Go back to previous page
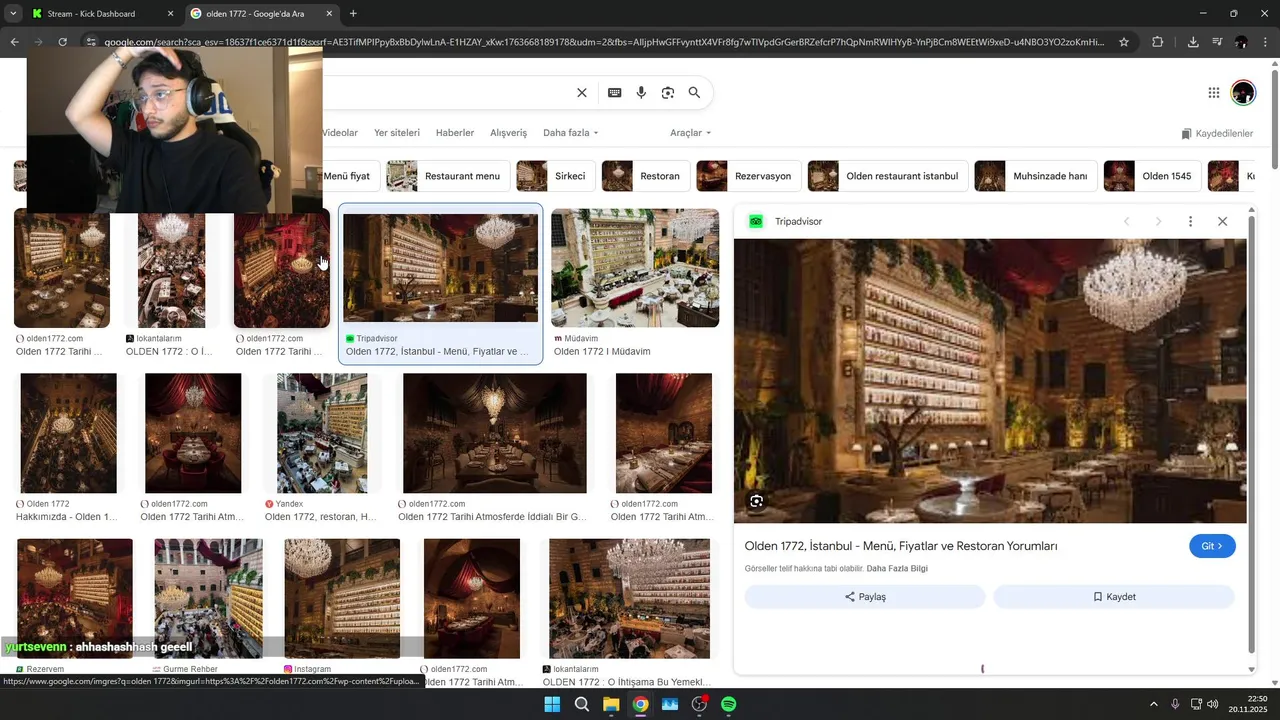 pos(14,42)
